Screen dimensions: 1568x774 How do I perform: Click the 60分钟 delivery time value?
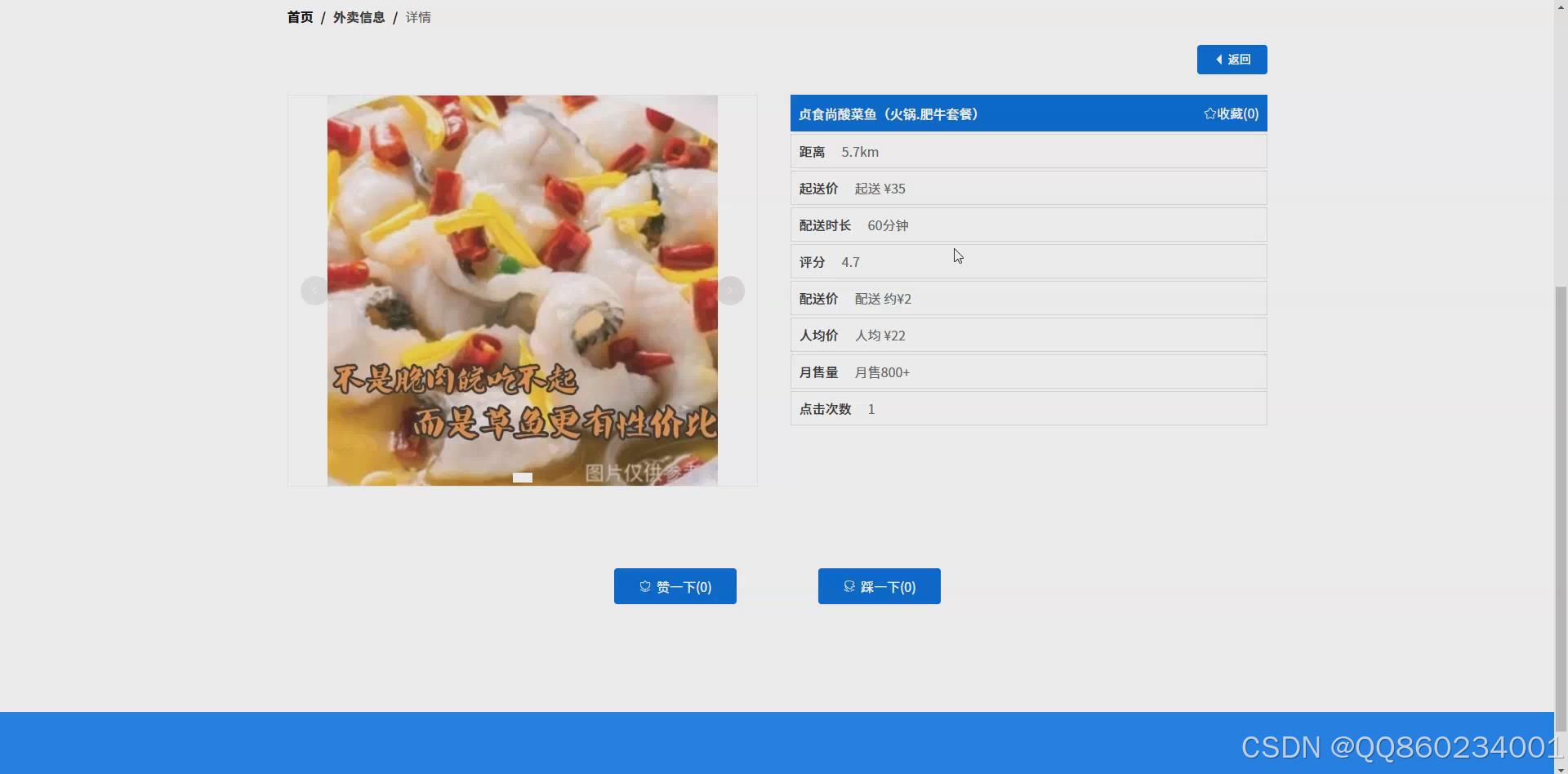click(888, 225)
